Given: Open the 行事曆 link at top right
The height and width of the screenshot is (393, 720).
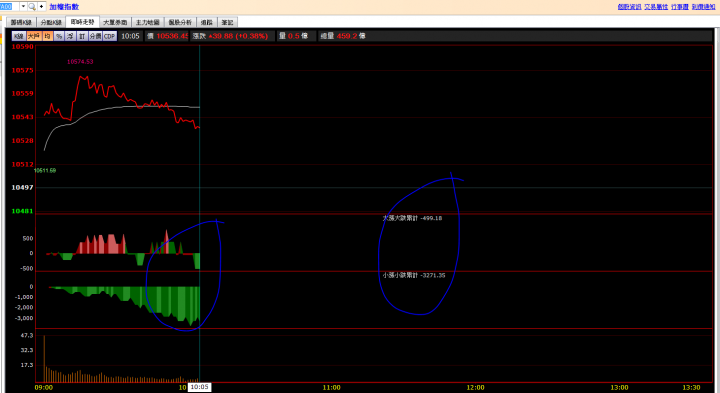Looking at the screenshot, I should coord(680,6).
